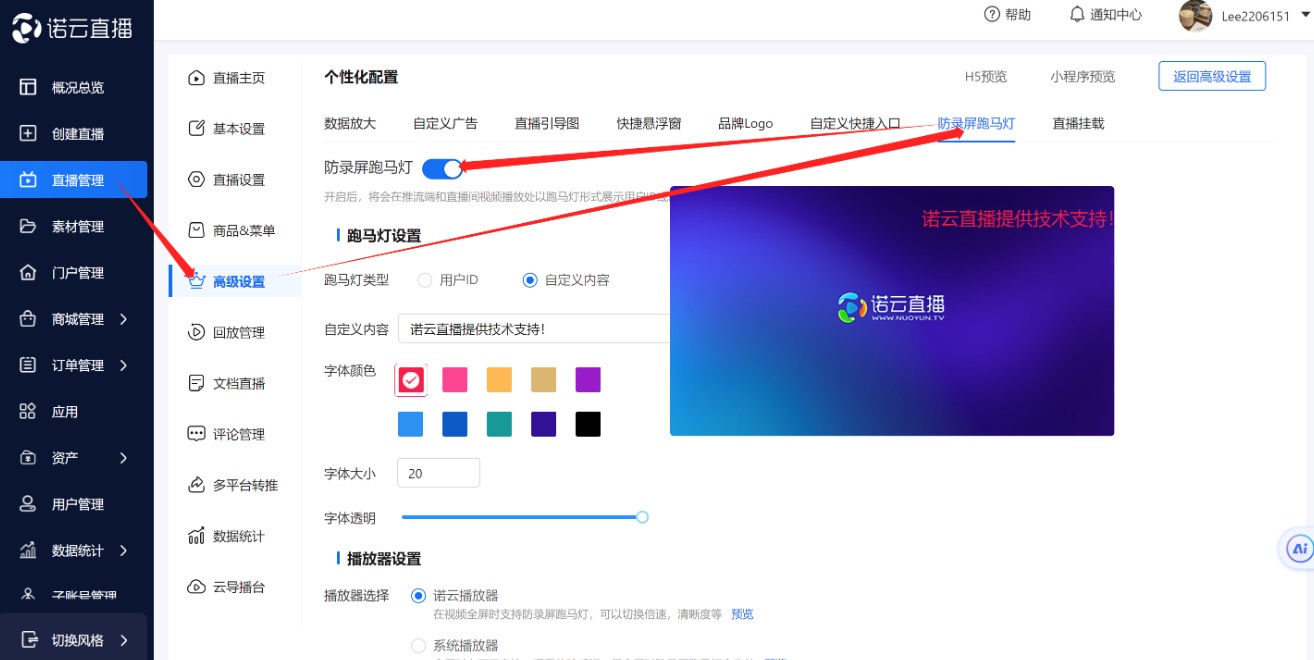The image size is (1314, 660).
Task: Click the 评论管理 chat bubble icon
Action: tap(196, 434)
